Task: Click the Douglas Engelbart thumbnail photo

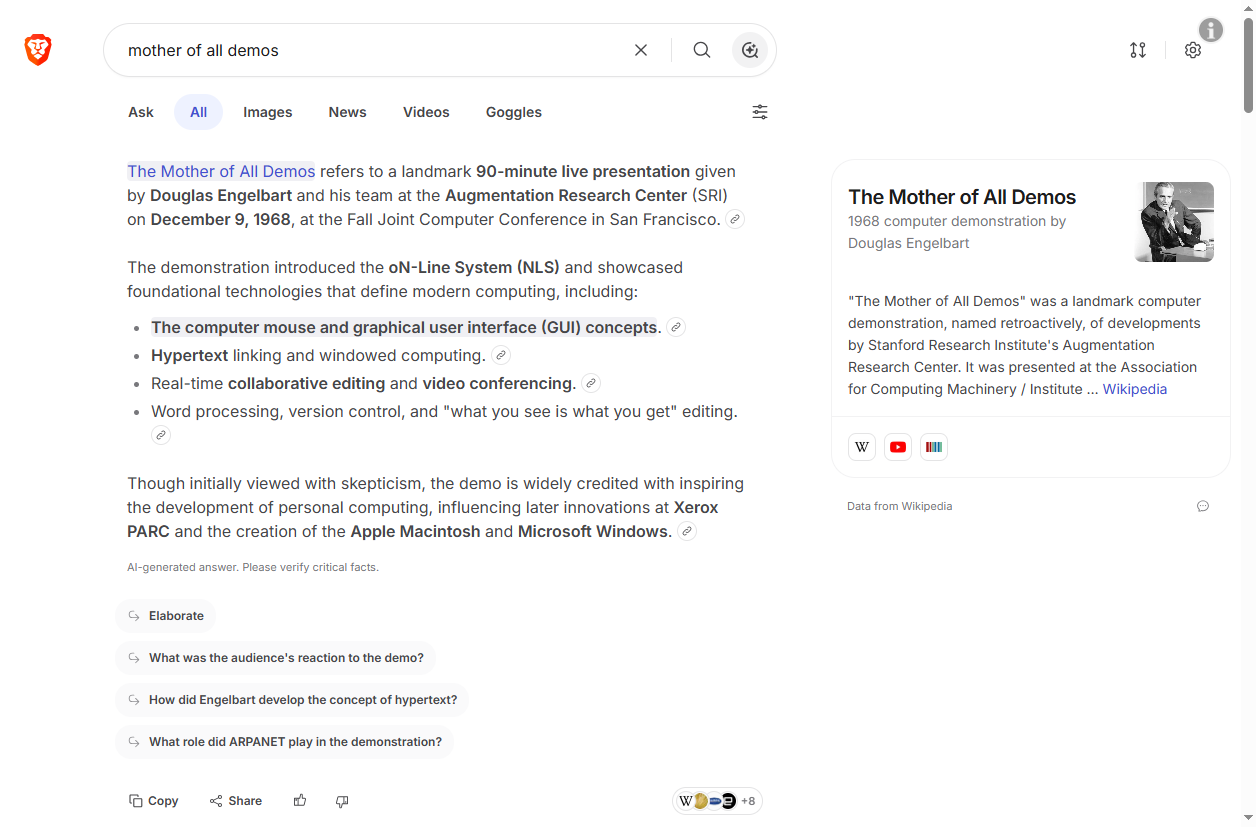Action: [1174, 222]
